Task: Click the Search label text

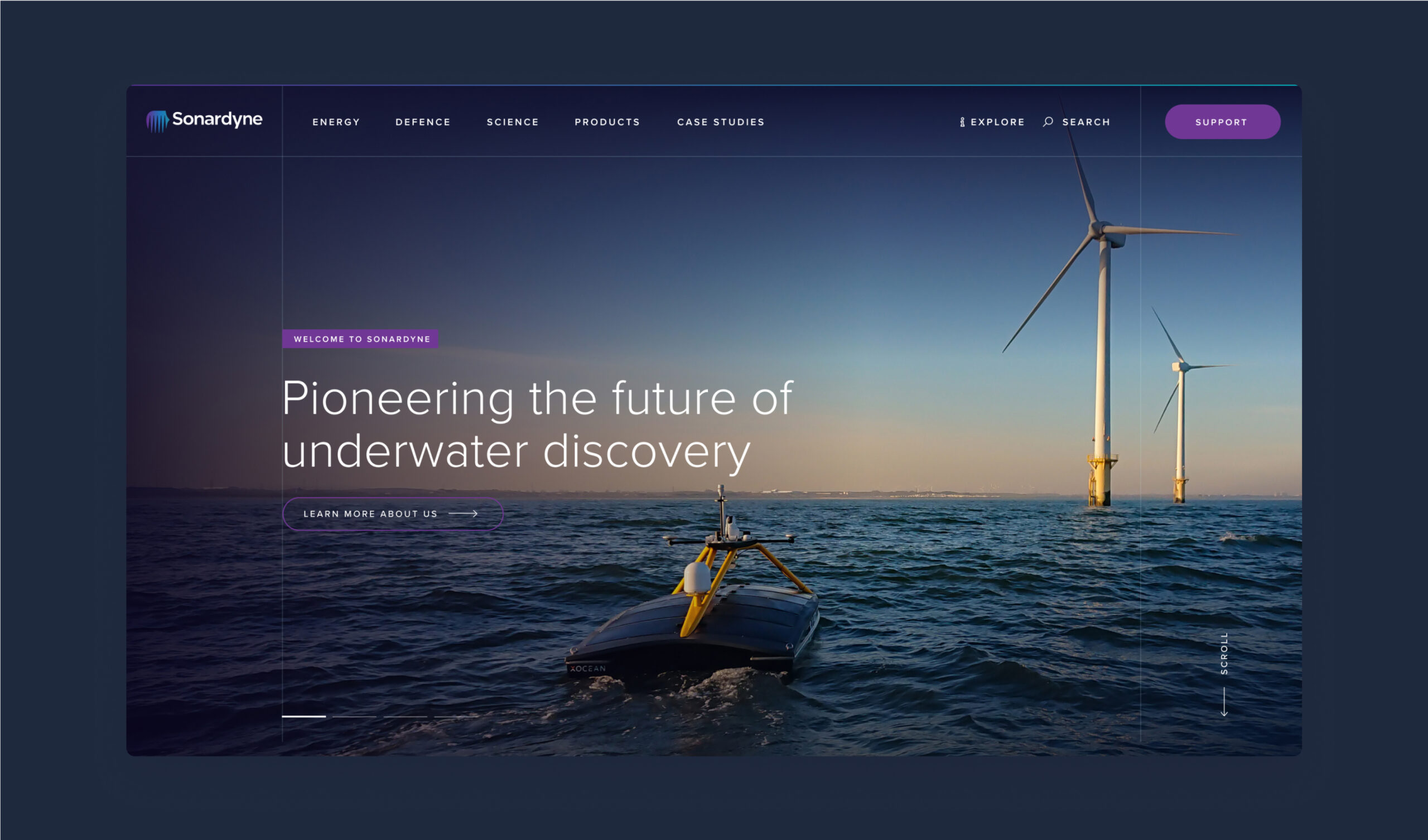Action: click(x=1086, y=122)
